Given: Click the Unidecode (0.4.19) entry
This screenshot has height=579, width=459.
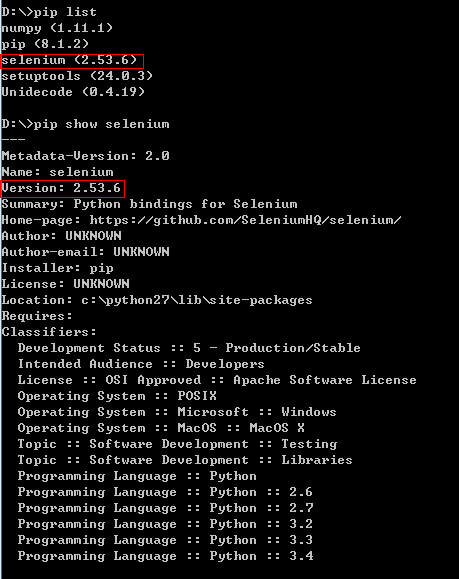Looking at the screenshot, I should coord(73,92).
